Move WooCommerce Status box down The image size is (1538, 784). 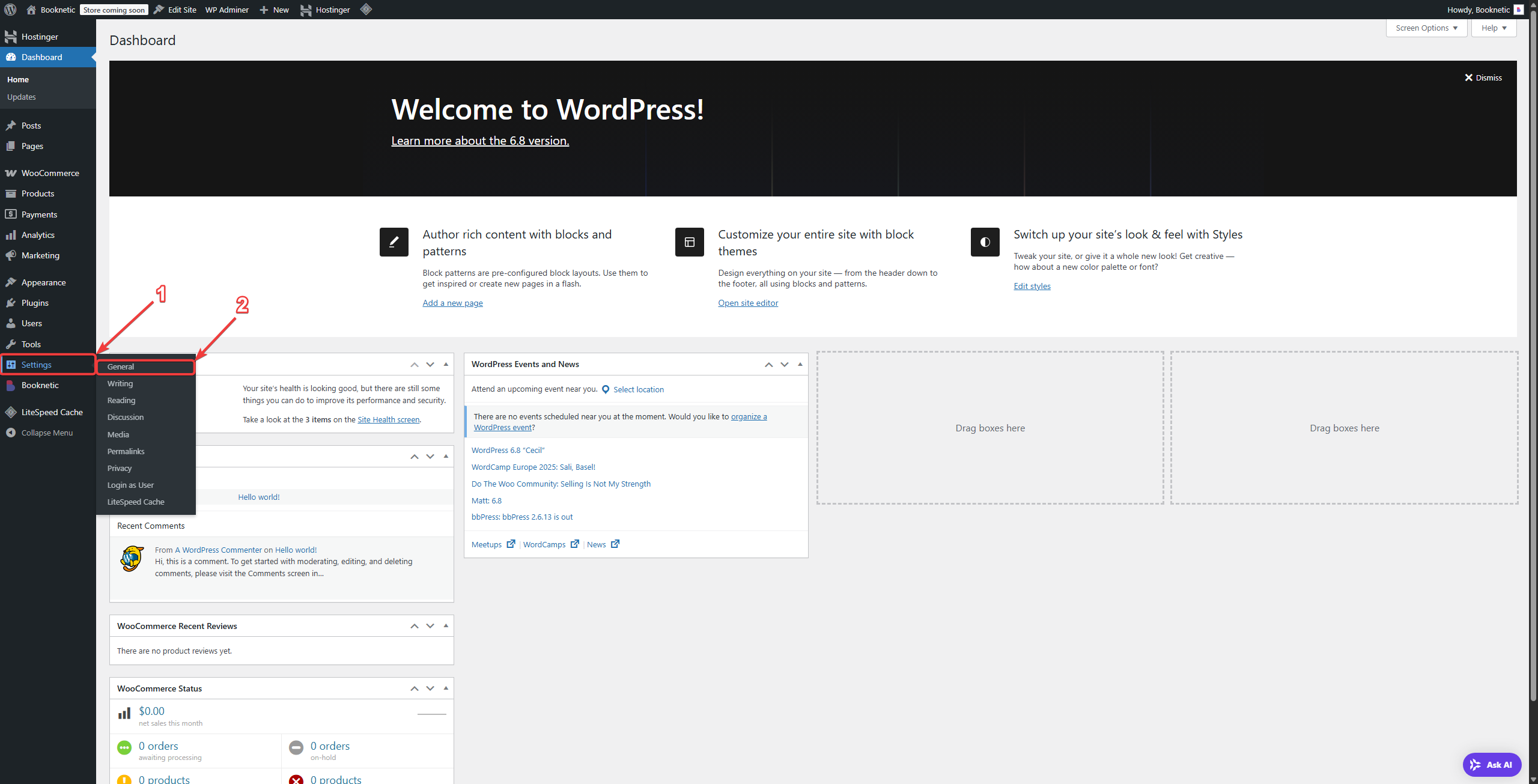click(x=430, y=688)
